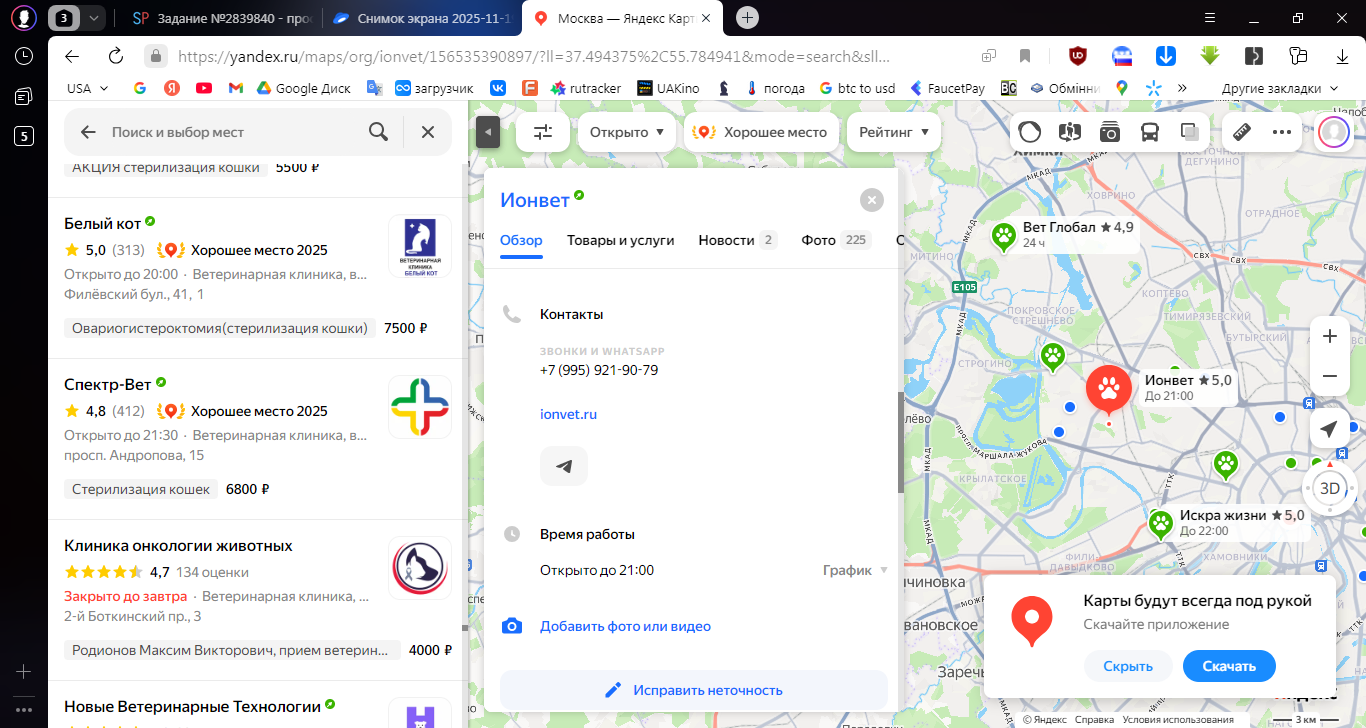The image size is (1366, 728).
Task: Go back with browser back arrow
Action: coord(71,56)
